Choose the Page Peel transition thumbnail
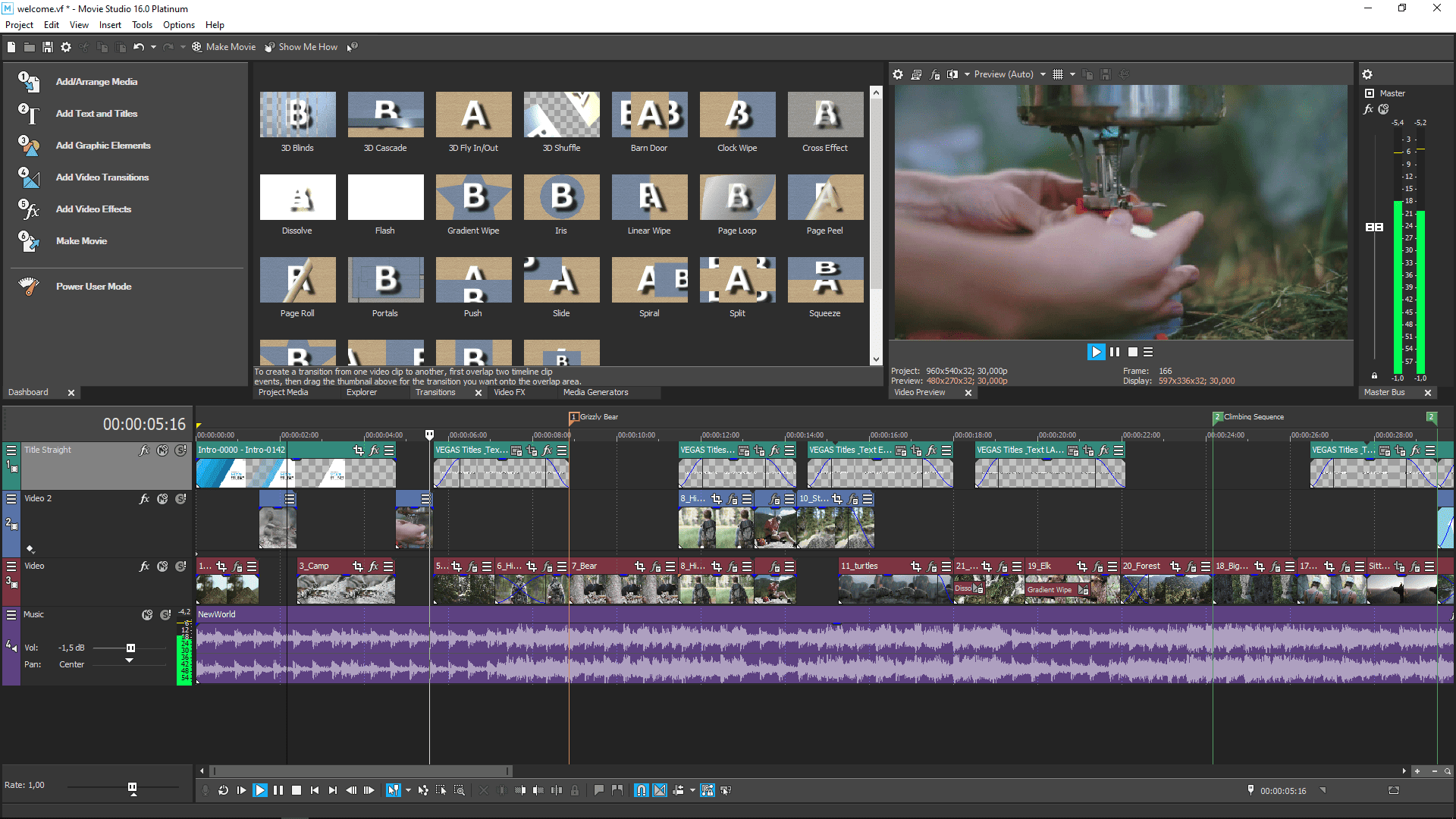The width and height of the screenshot is (1456, 819). (x=825, y=197)
